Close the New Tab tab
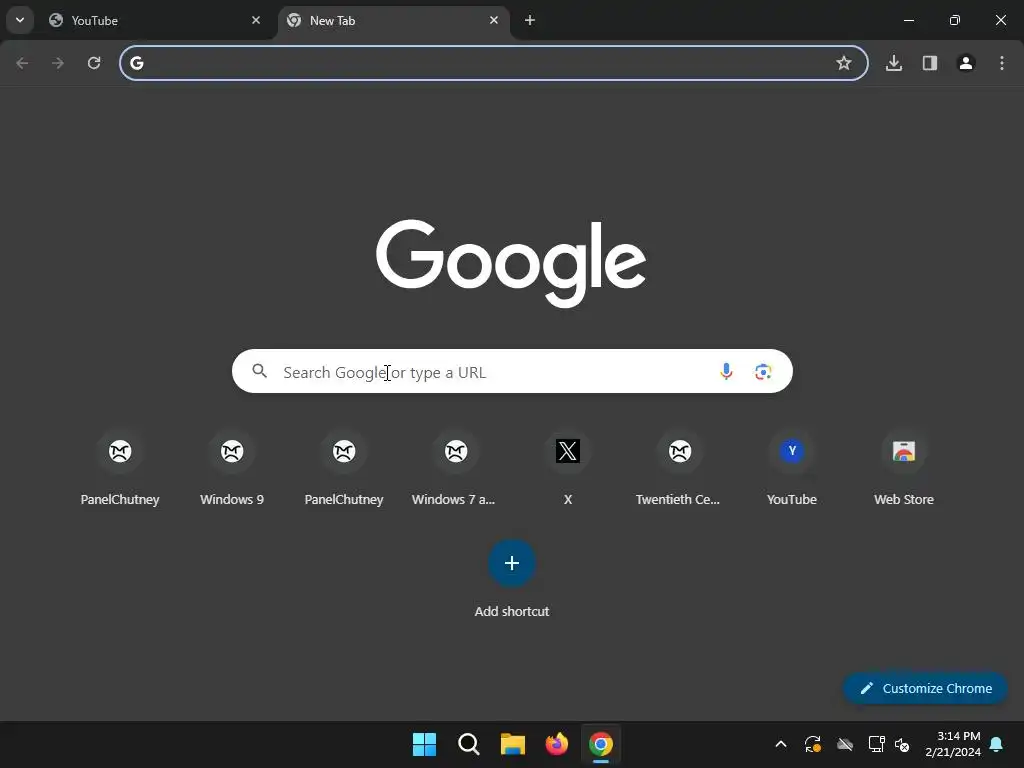This screenshot has height=768, width=1024. click(494, 20)
